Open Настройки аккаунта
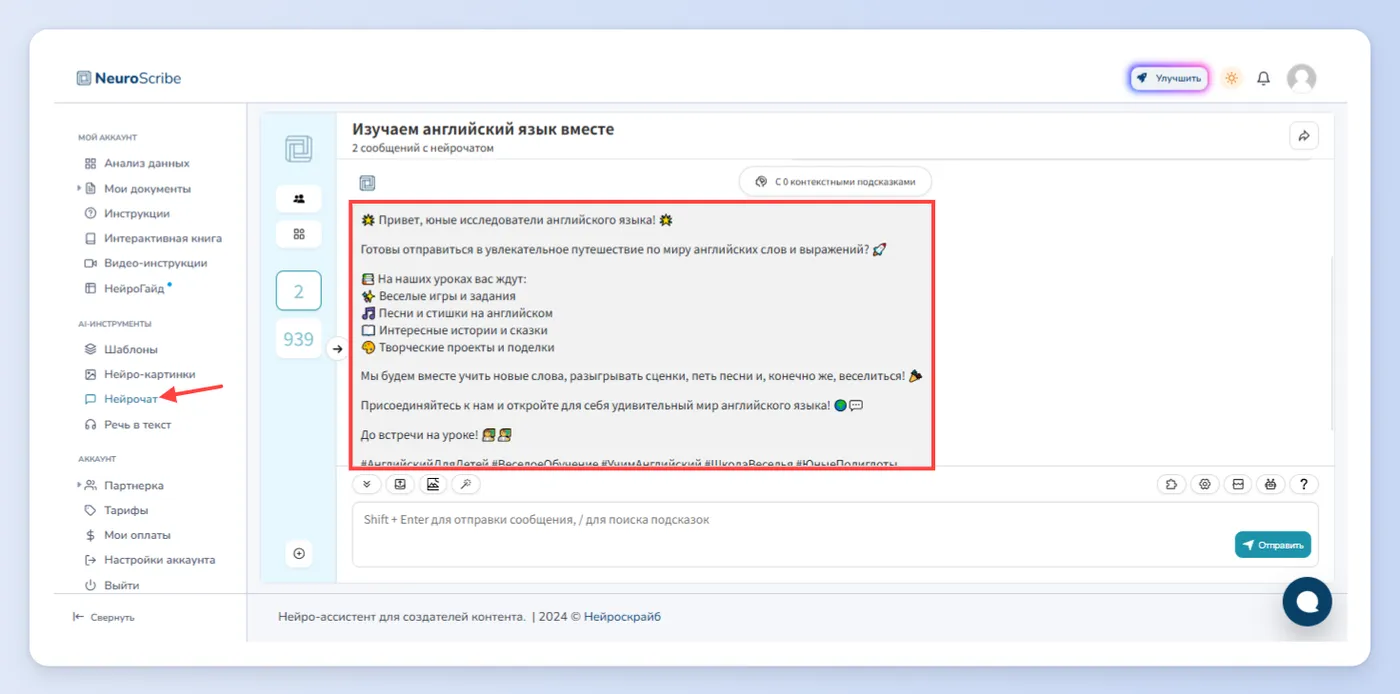 [159, 560]
